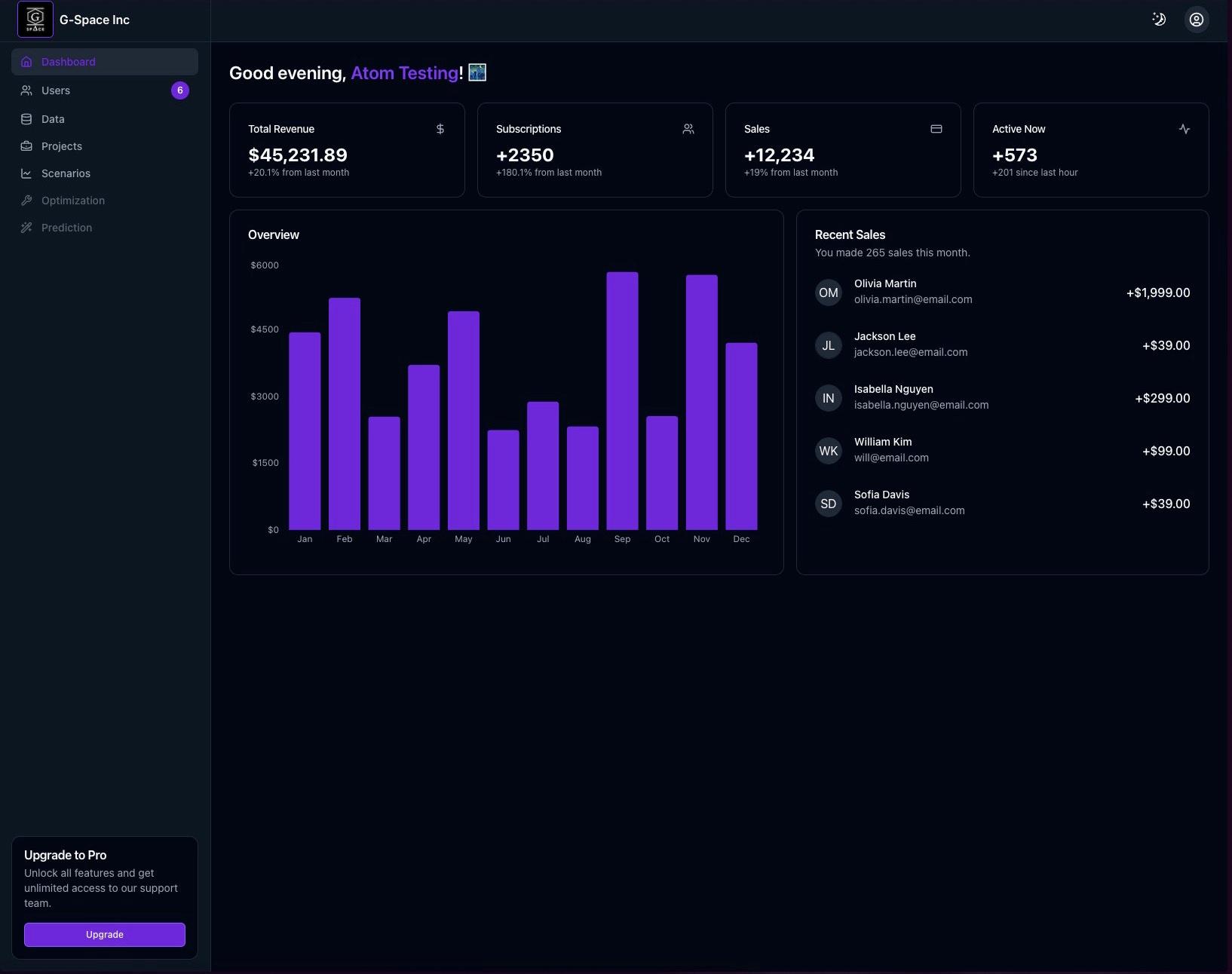Screen dimensions: 1232x974
Task: Click olivia.martin@email.com address
Action: [x=913, y=300]
